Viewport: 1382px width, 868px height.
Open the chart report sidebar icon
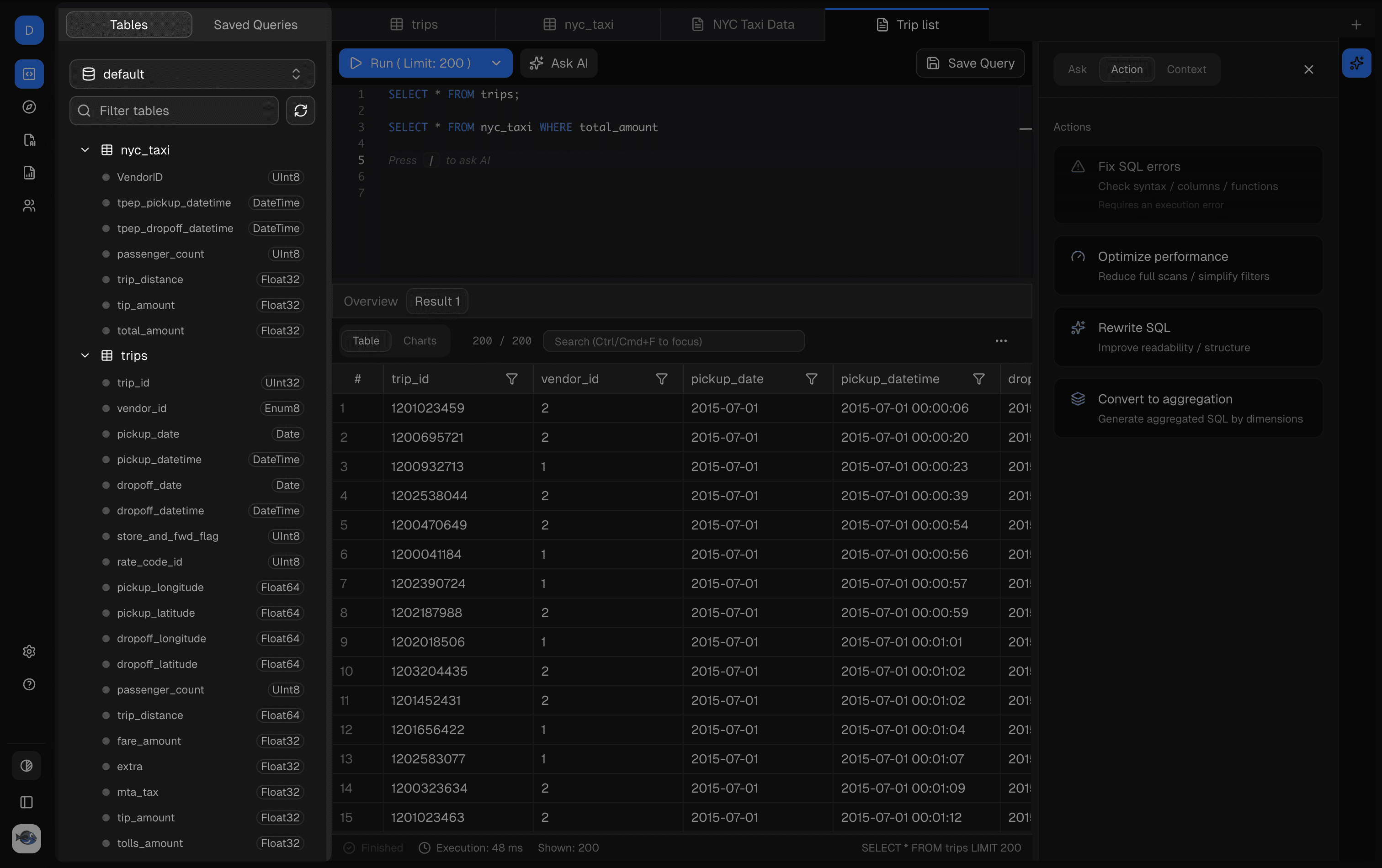pyautogui.click(x=29, y=173)
